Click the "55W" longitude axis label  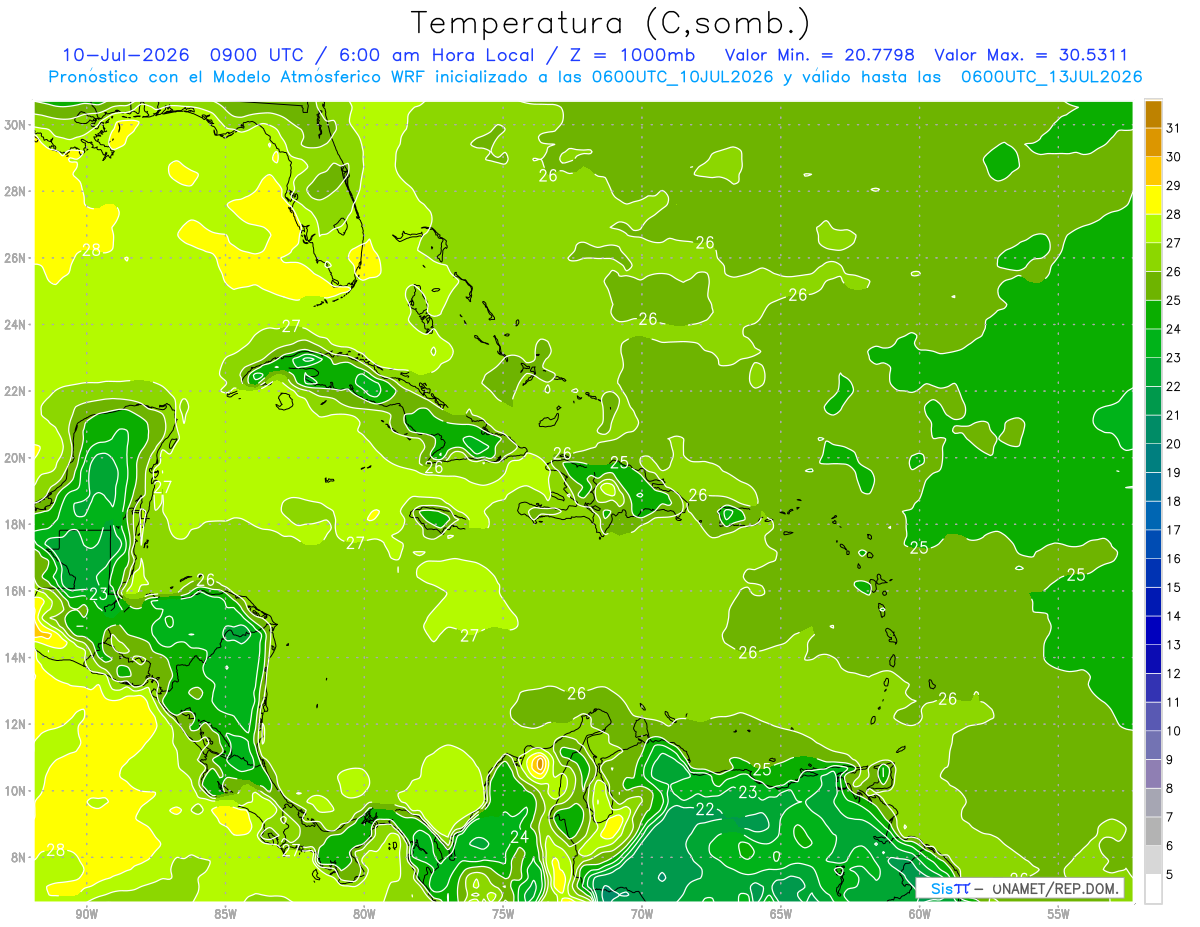pyautogui.click(x=1059, y=914)
